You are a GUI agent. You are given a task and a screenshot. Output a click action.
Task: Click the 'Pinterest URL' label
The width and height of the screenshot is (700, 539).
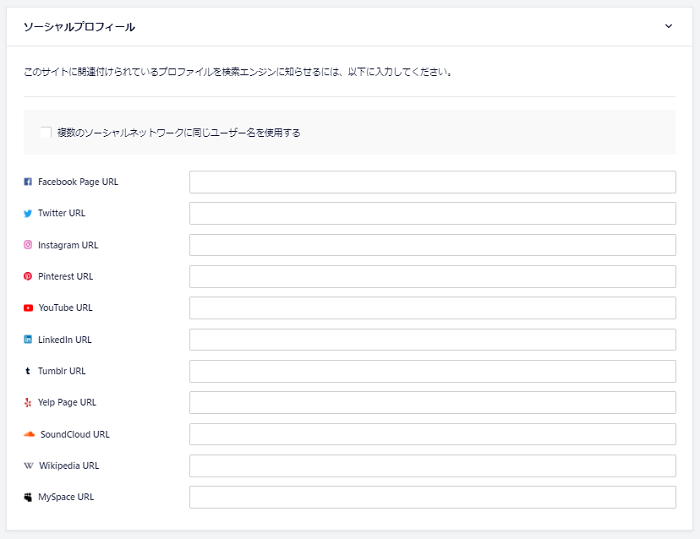pyautogui.click(x=66, y=276)
